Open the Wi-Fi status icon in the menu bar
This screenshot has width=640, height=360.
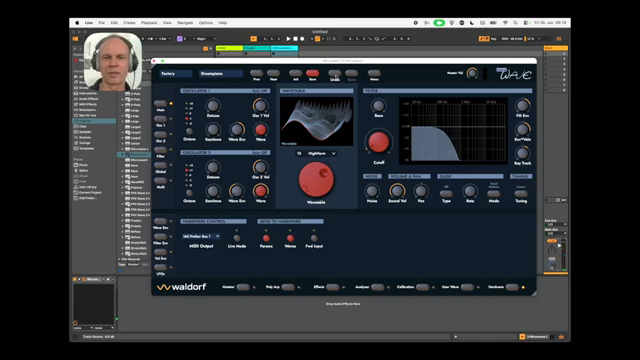click(505, 23)
